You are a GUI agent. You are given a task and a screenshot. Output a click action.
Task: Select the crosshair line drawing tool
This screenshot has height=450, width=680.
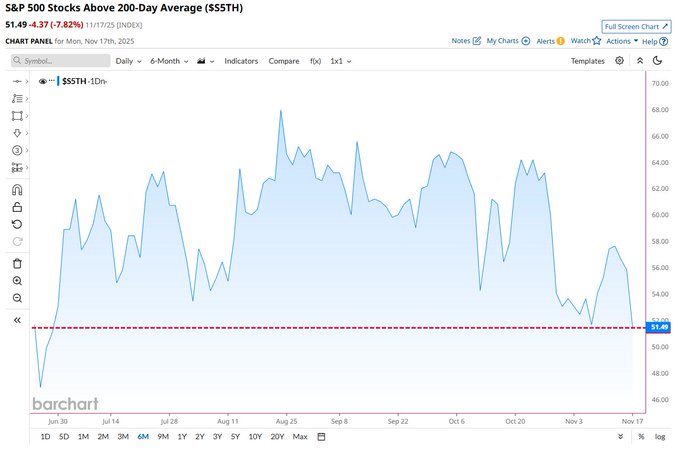point(17,82)
